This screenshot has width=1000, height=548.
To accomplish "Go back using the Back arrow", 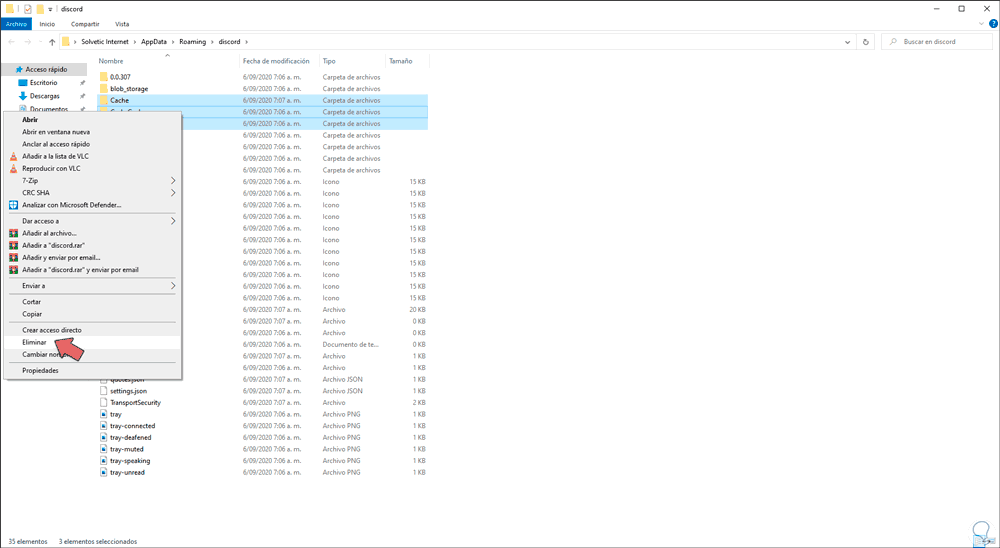I will coord(11,42).
